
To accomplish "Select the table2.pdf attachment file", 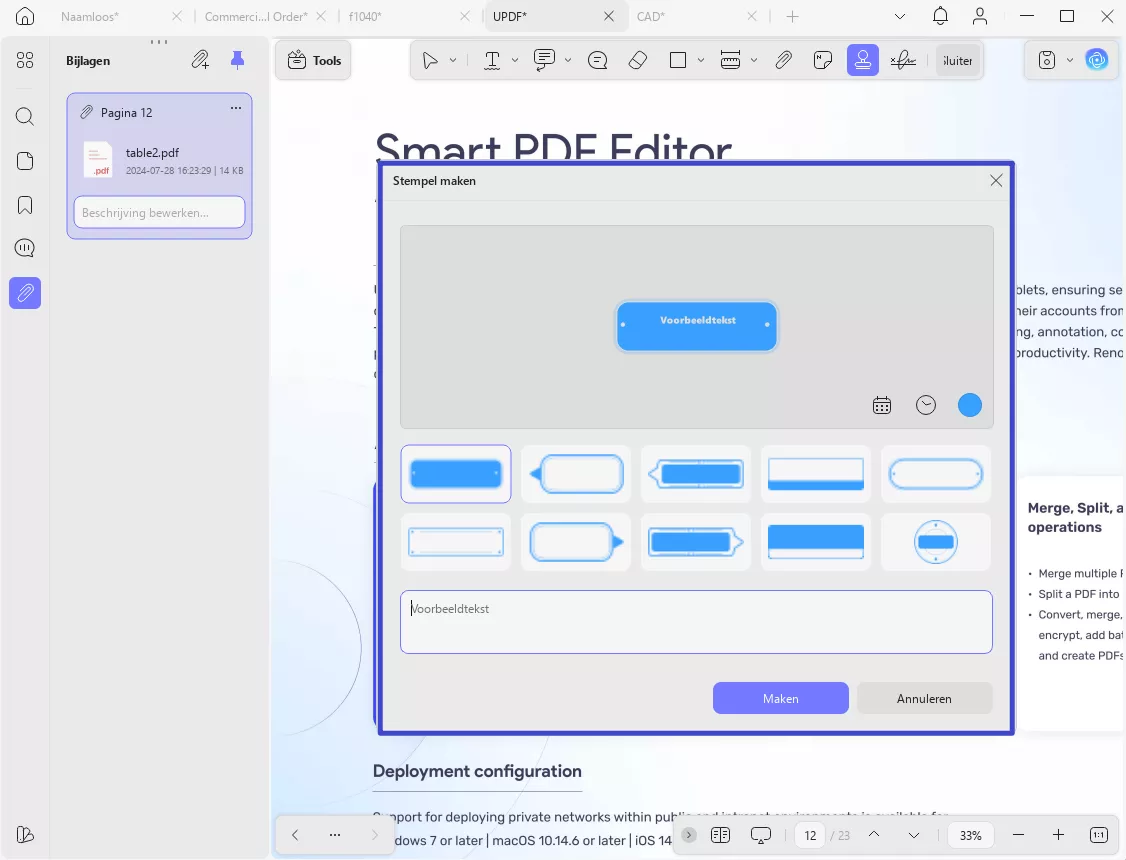I will pyautogui.click(x=159, y=159).
